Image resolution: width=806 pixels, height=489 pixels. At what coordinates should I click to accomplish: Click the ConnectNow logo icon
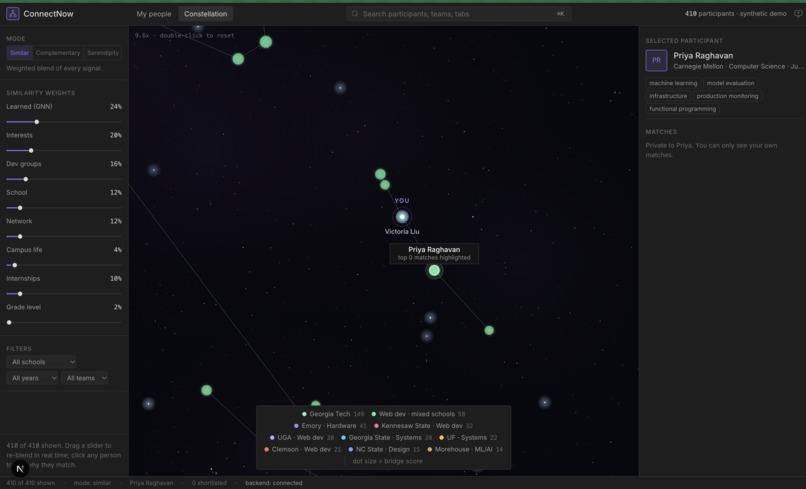[x=13, y=14]
